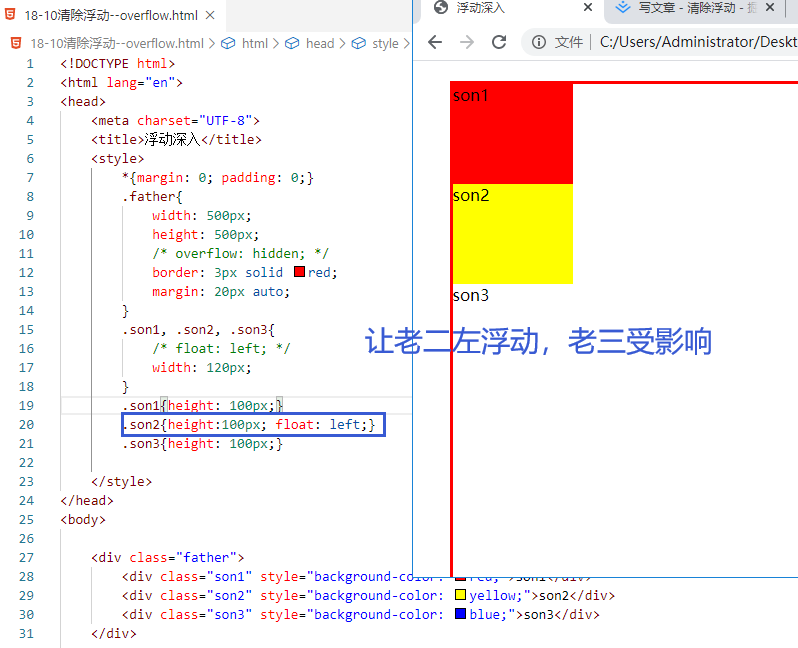This screenshot has height=648, width=798.
Task: Close the 浮动深入 browser tab
Action: coord(587,8)
